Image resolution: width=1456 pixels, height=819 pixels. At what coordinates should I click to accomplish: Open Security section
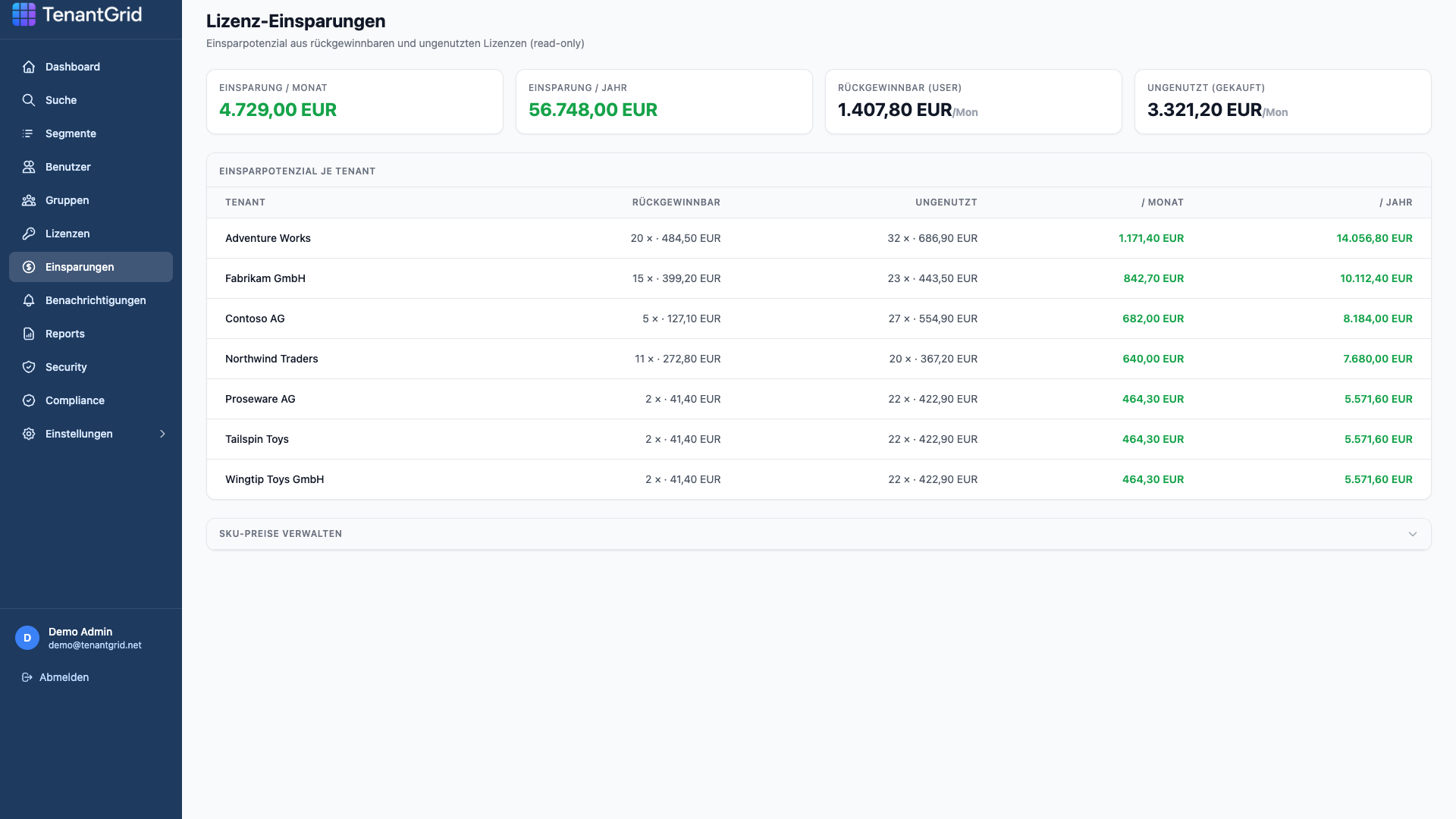click(91, 367)
